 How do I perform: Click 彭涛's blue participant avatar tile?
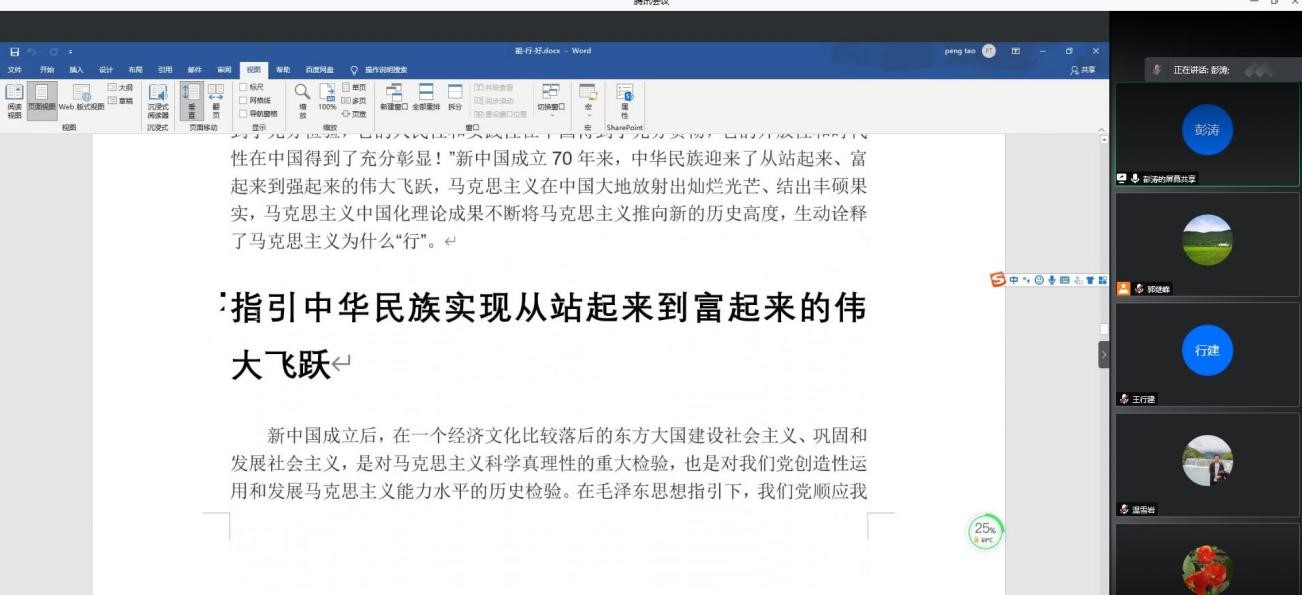1207,131
